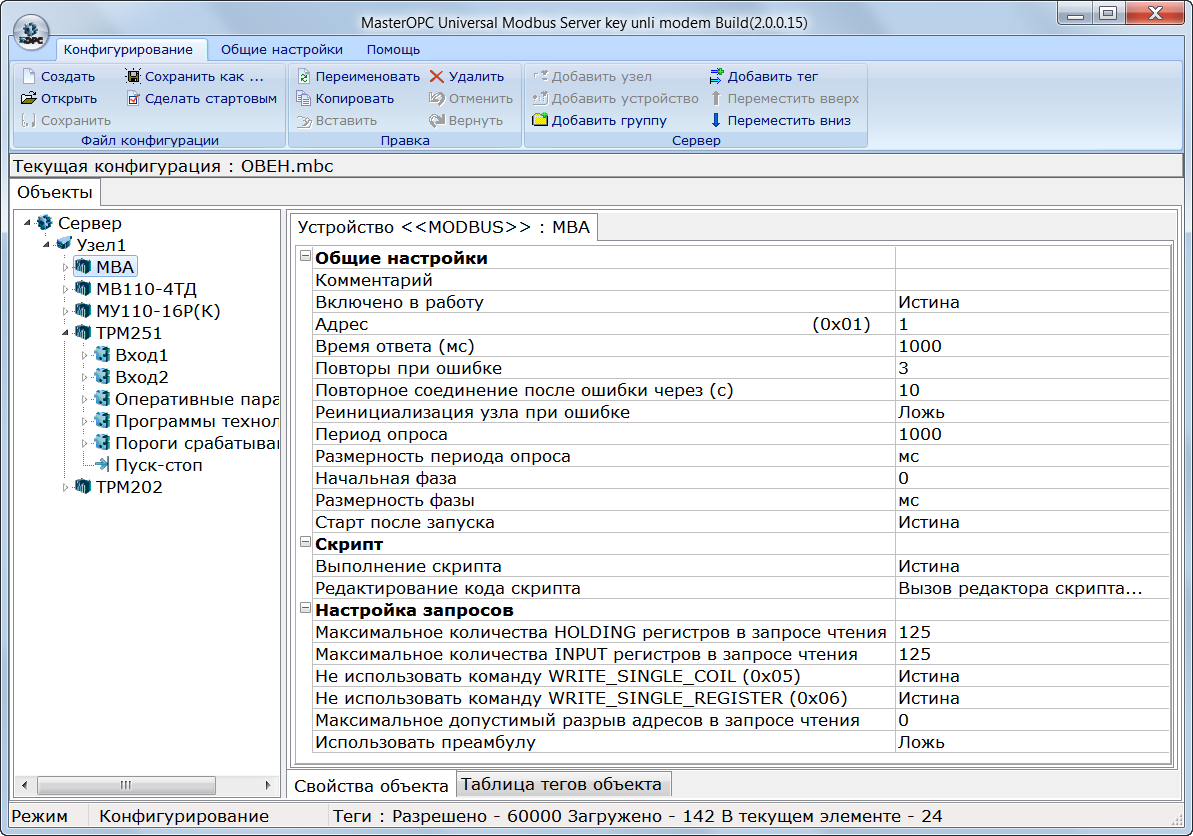Edit the Время ответа (мс) value
The width and height of the screenshot is (1193, 836).
pos(1032,346)
